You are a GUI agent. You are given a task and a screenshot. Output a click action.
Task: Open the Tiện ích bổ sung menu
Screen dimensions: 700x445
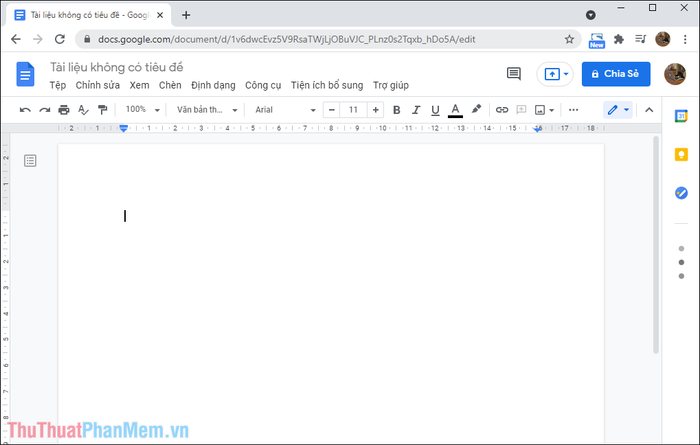coord(327,85)
